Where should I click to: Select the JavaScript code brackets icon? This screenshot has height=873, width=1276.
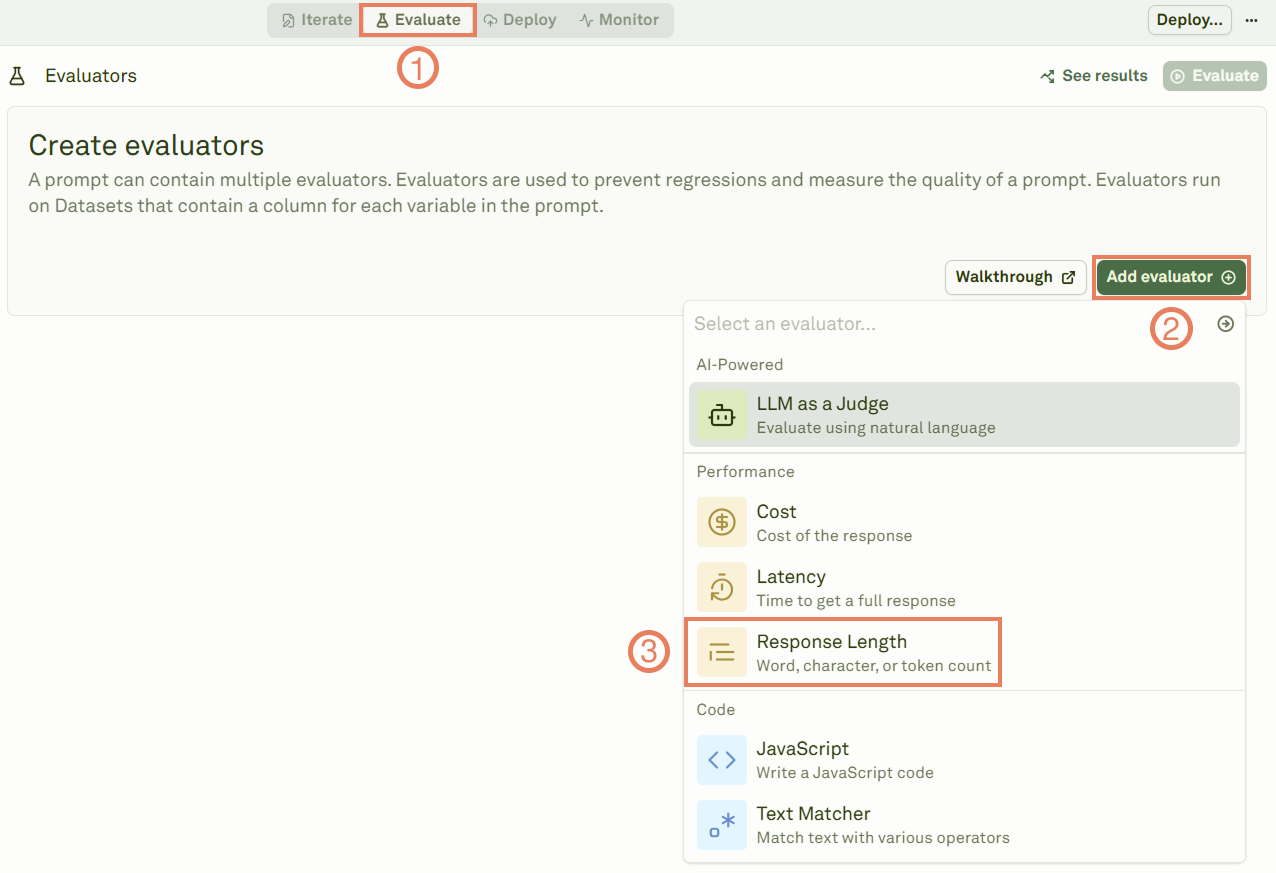click(x=721, y=760)
